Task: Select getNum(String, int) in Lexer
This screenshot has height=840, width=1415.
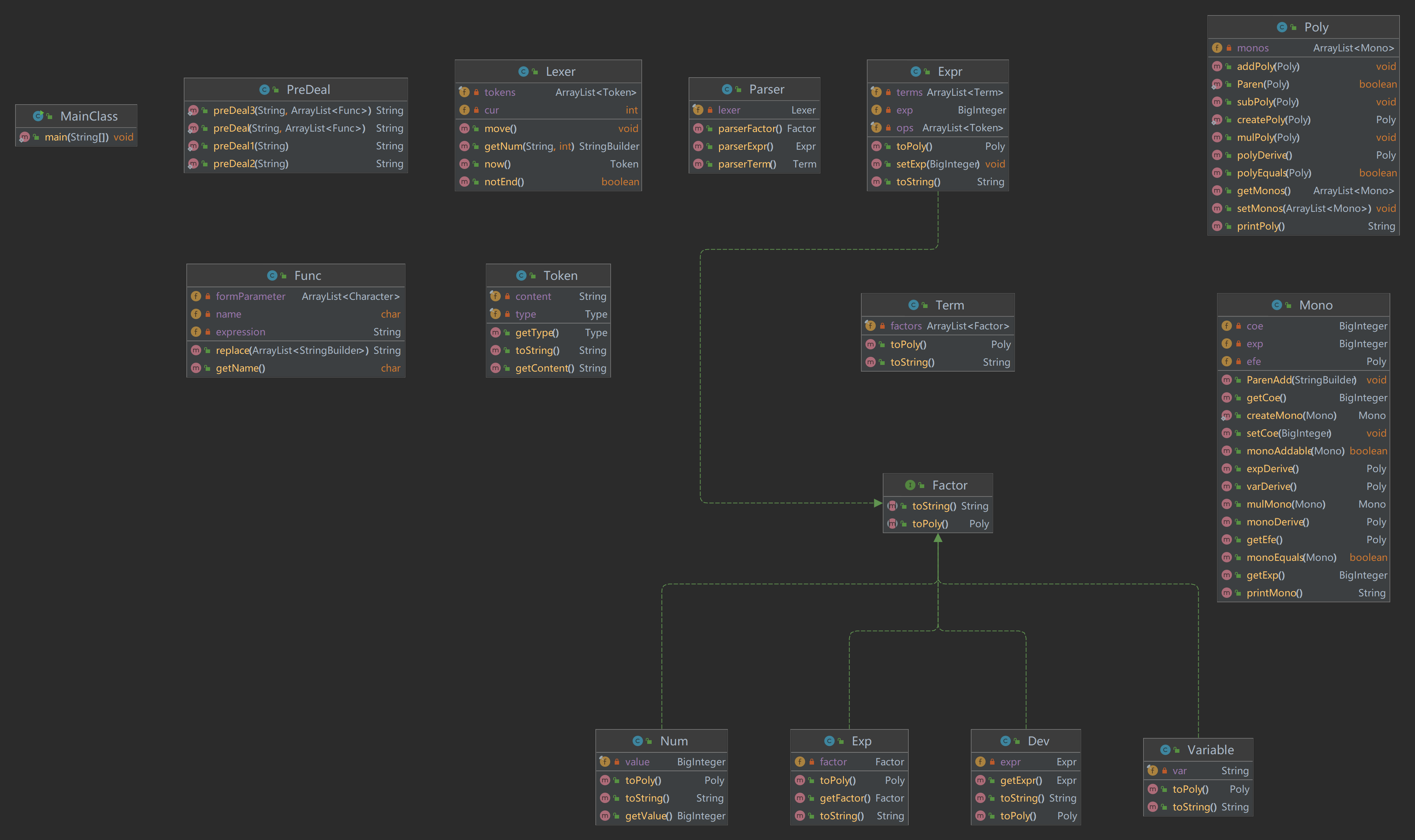Action: click(x=548, y=146)
